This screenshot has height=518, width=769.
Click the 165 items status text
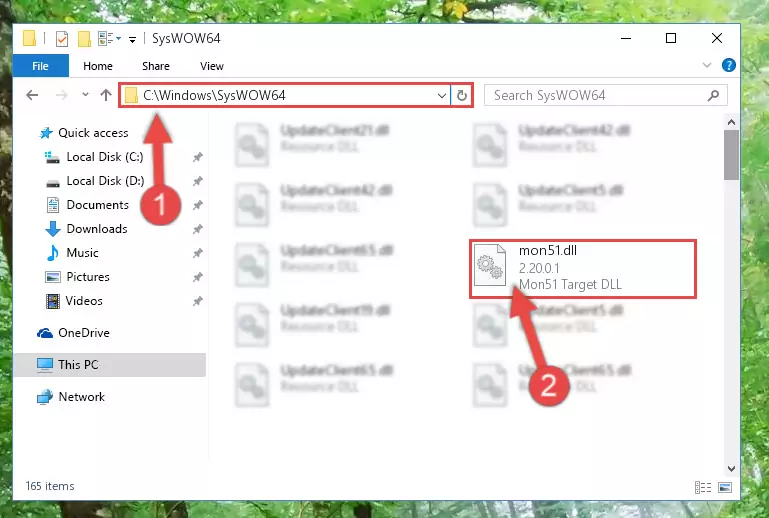coord(50,486)
